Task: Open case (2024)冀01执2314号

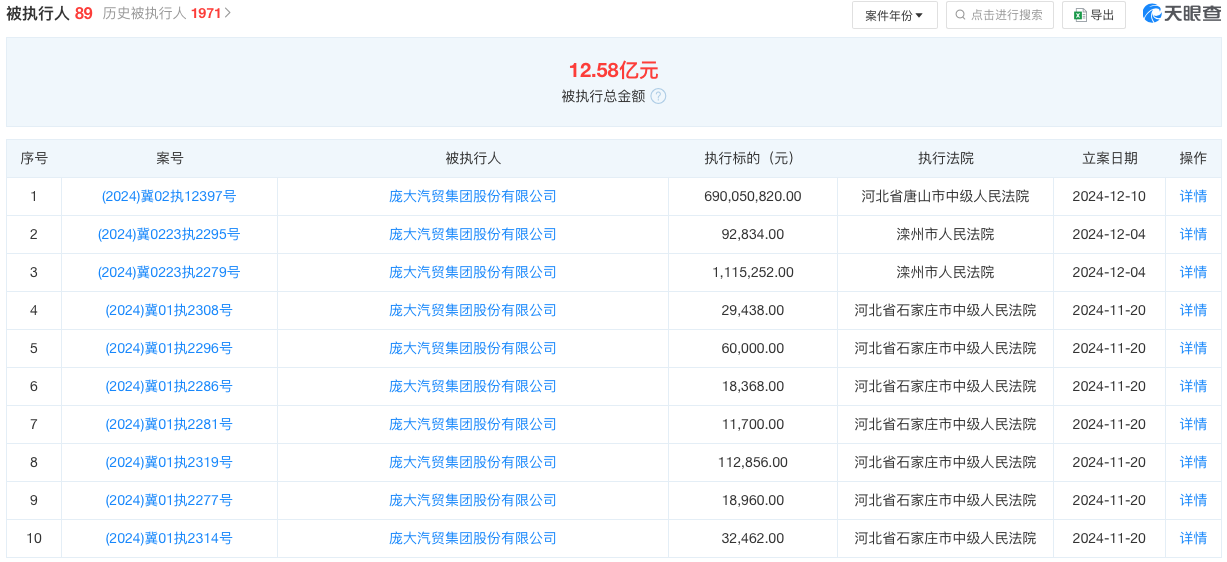Action: (x=169, y=539)
